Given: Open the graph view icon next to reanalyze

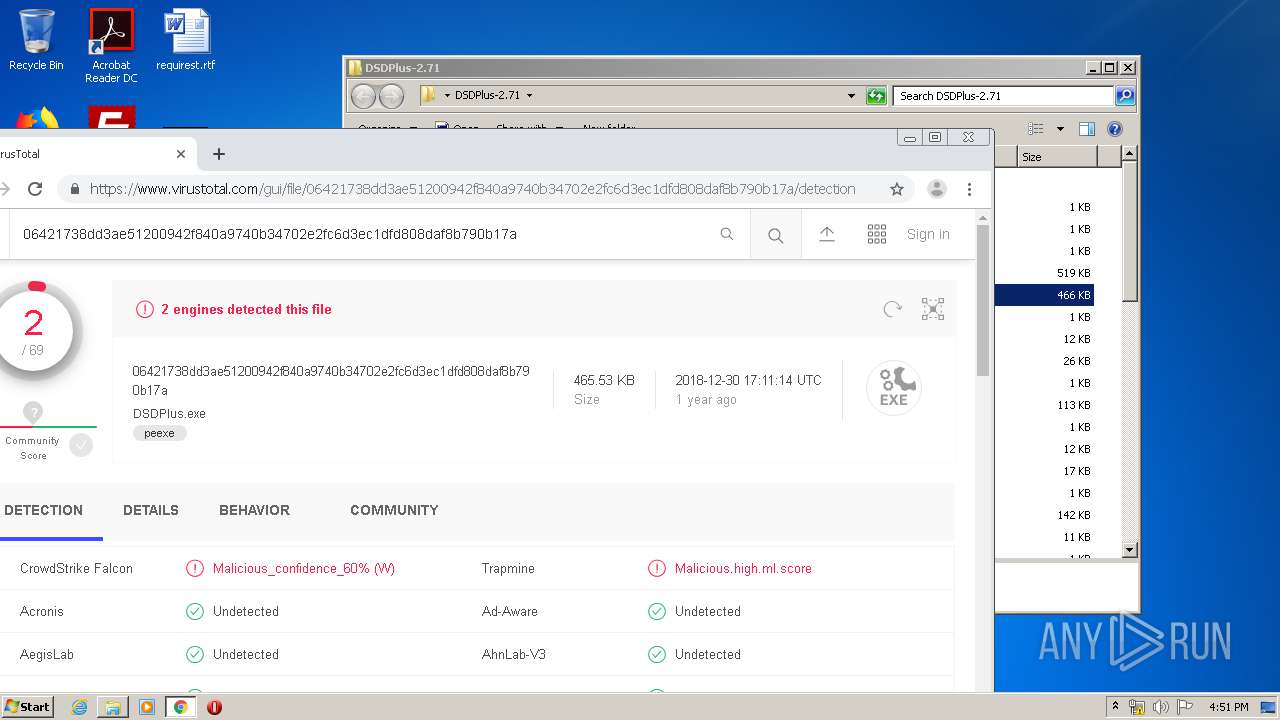Looking at the screenshot, I should tap(933, 309).
